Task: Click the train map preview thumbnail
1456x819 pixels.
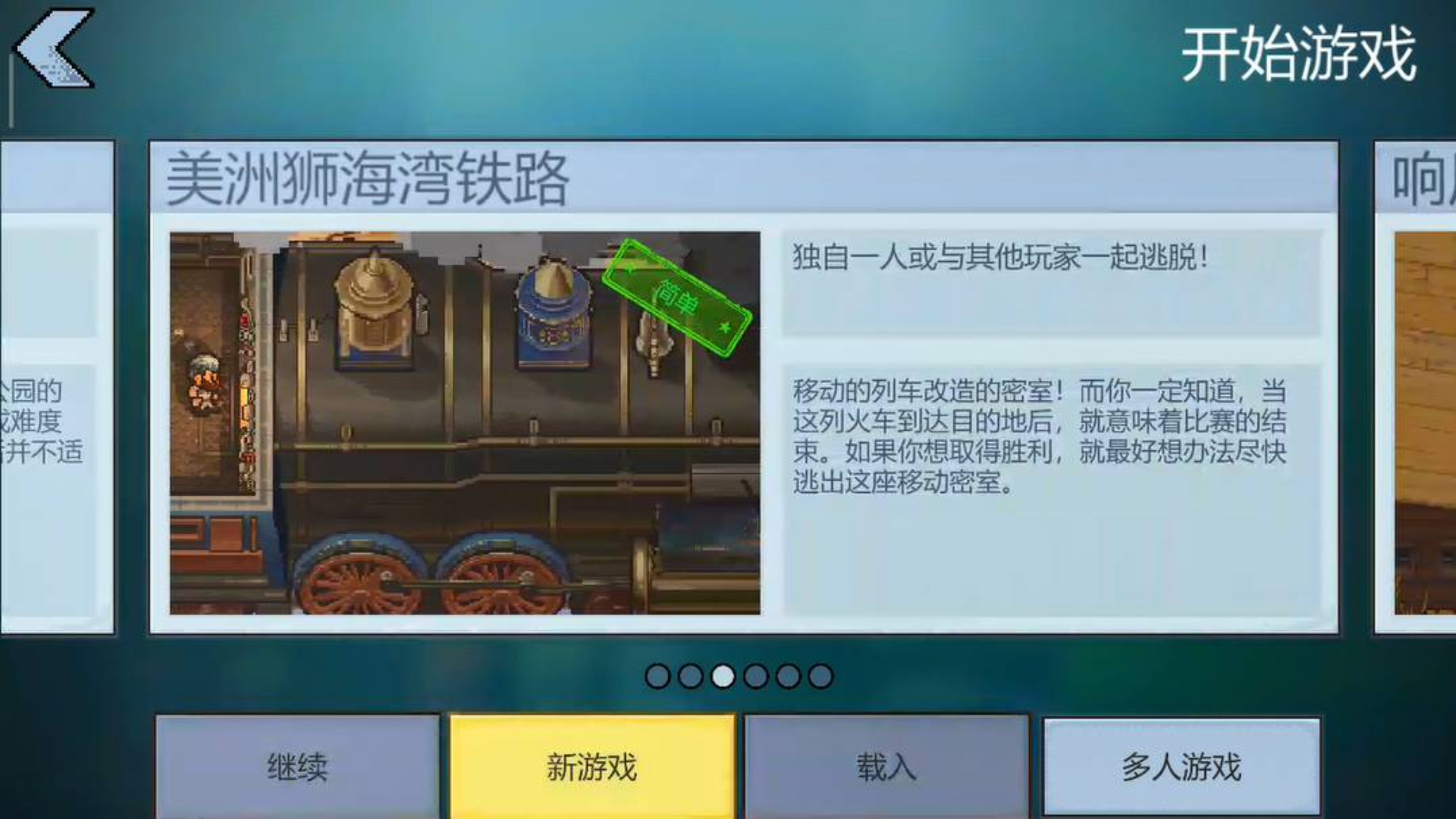Action: [465, 423]
